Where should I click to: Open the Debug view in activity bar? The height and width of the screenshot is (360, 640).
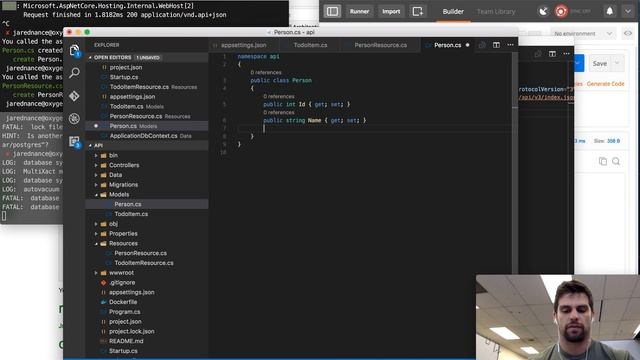pos(74,119)
